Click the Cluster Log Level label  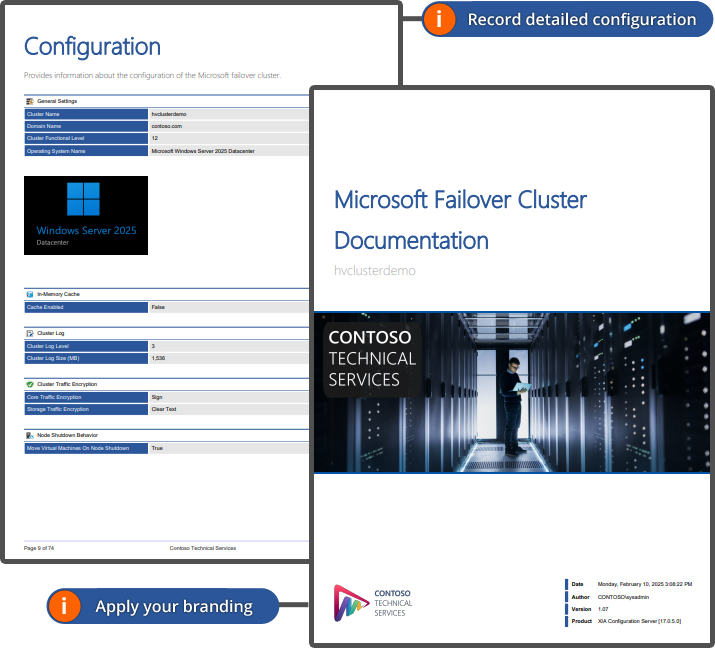tap(86, 346)
